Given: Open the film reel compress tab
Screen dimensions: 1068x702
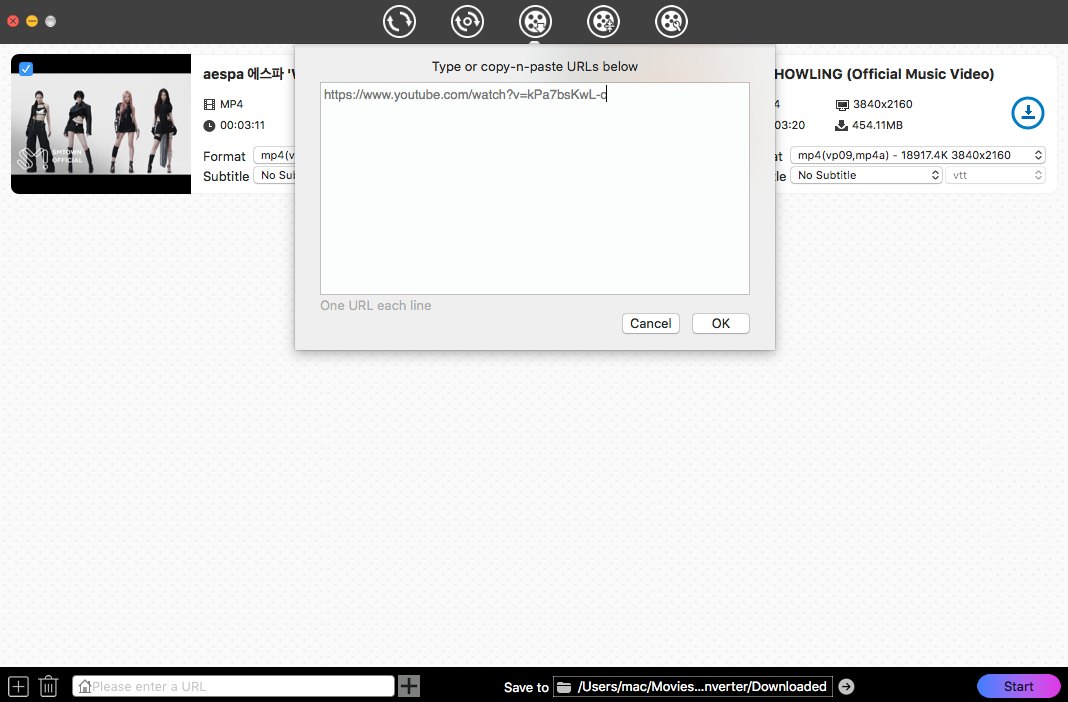Looking at the screenshot, I should [x=603, y=21].
